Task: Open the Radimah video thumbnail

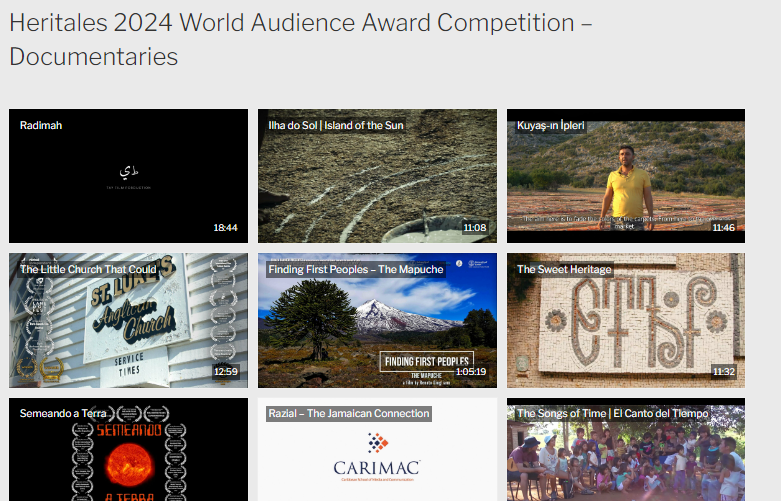Action: 129,176
